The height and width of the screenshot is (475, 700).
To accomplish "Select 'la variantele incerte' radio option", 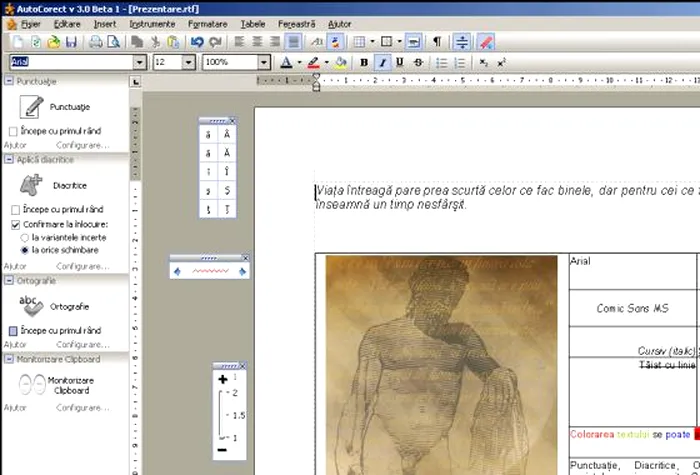I will pyautogui.click(x=25, y=238).
